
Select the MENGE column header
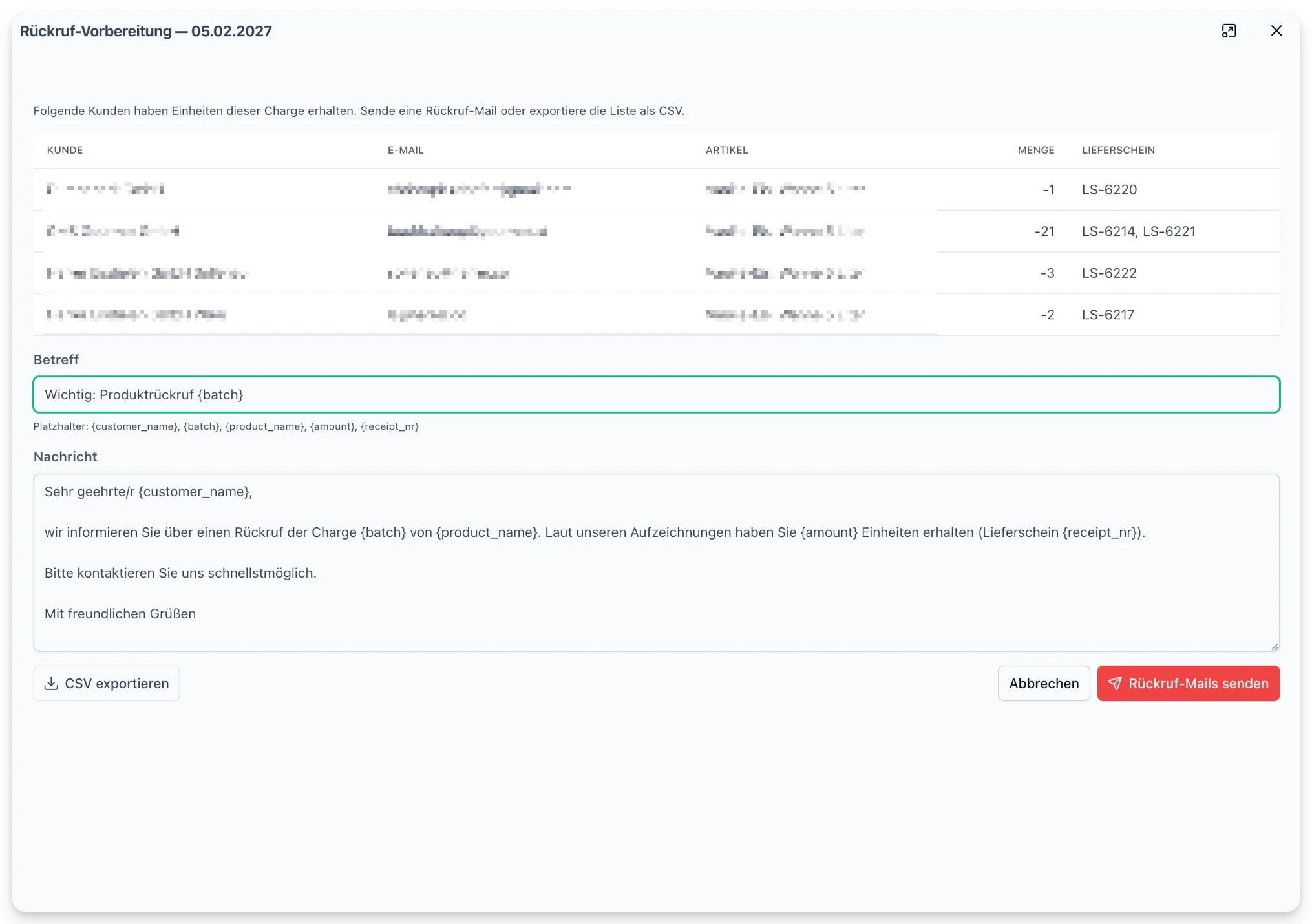(1035, 150)
